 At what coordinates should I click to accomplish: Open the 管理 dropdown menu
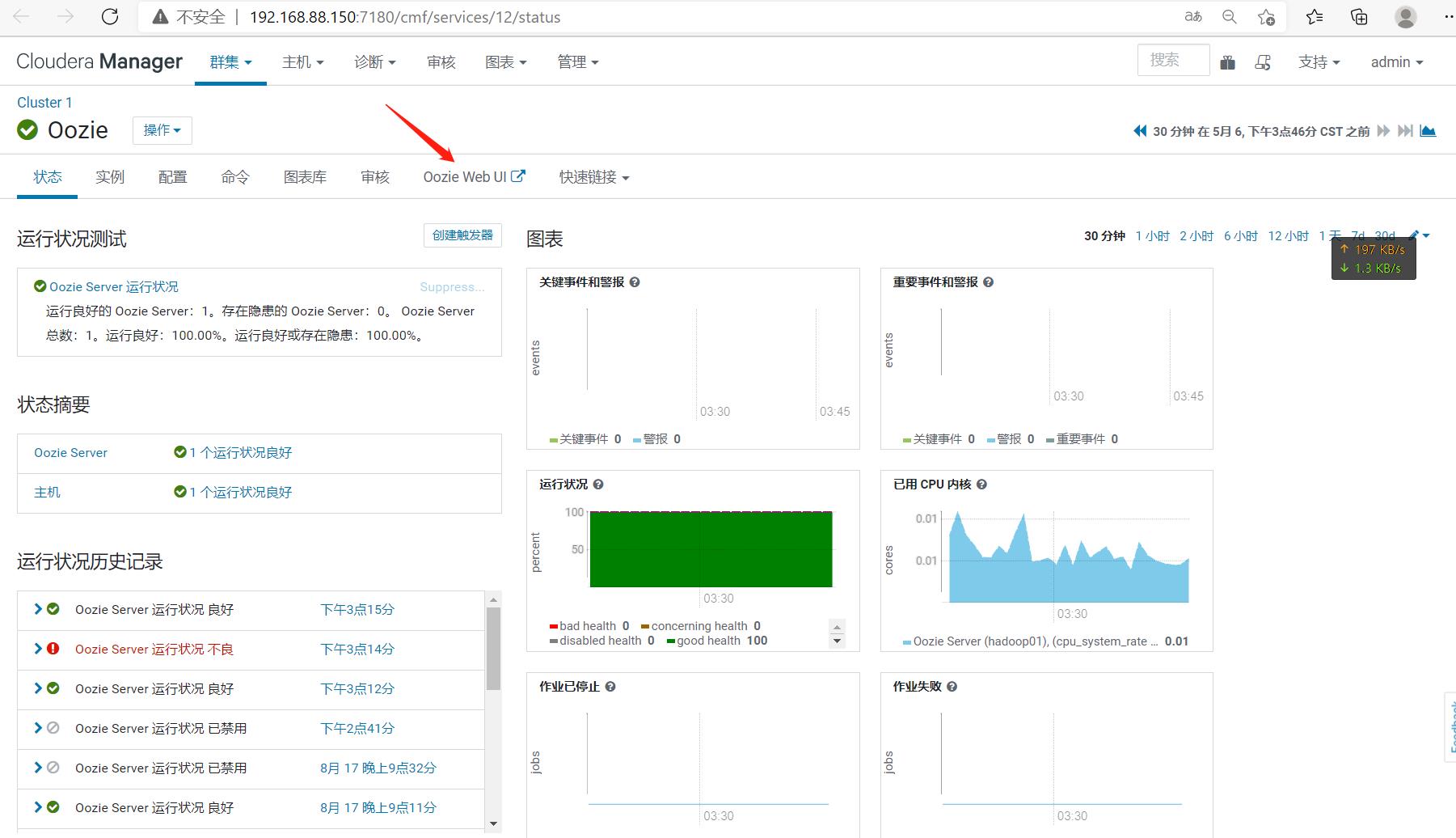point(578,62)
